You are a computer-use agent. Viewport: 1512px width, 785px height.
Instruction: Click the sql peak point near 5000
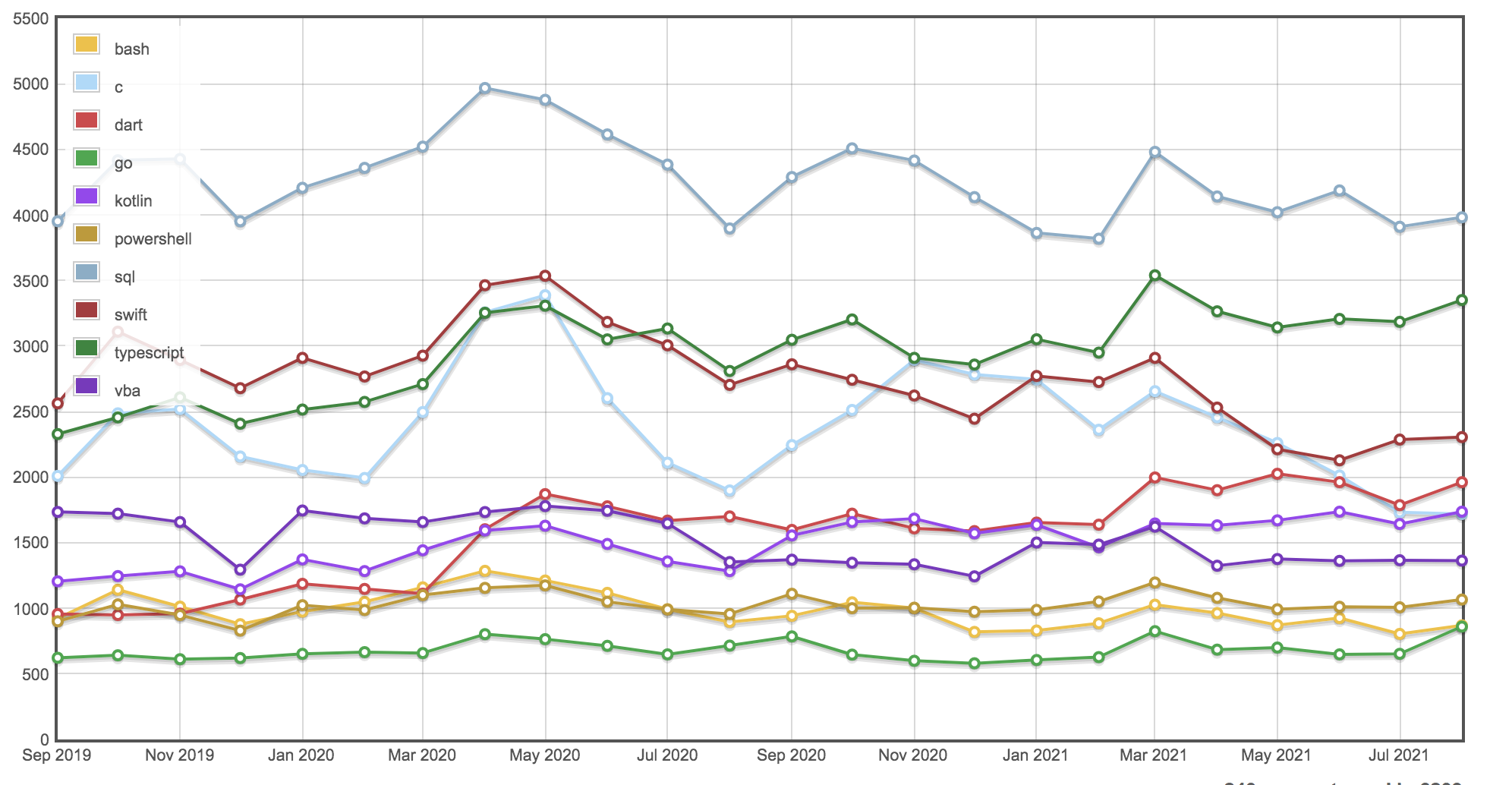pos(485,88)
